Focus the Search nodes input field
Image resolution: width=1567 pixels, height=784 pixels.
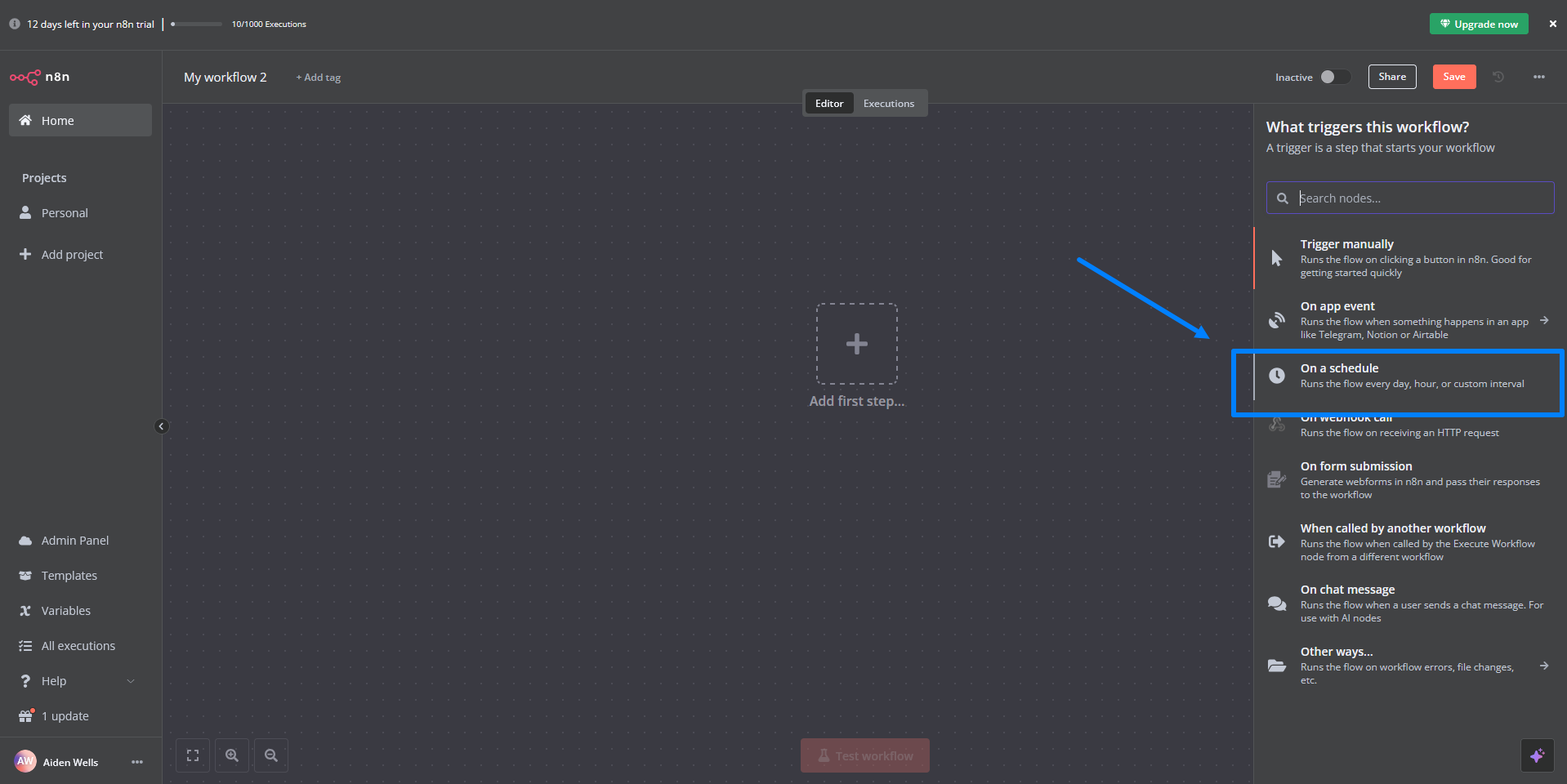(x=1410, y=198)
